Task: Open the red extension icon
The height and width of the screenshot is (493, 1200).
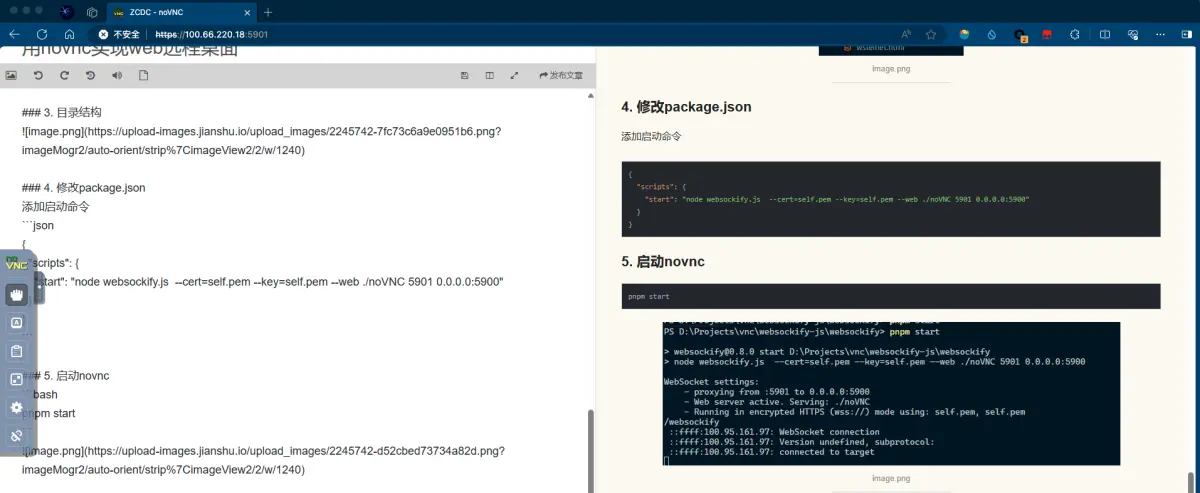Action: 1048,34
